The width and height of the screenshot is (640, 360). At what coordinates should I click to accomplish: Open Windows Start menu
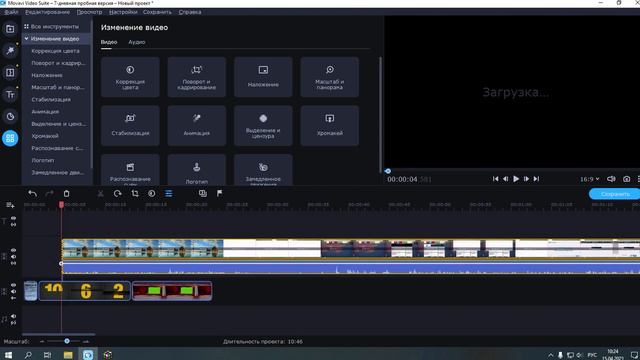click(x=8, y=355)
